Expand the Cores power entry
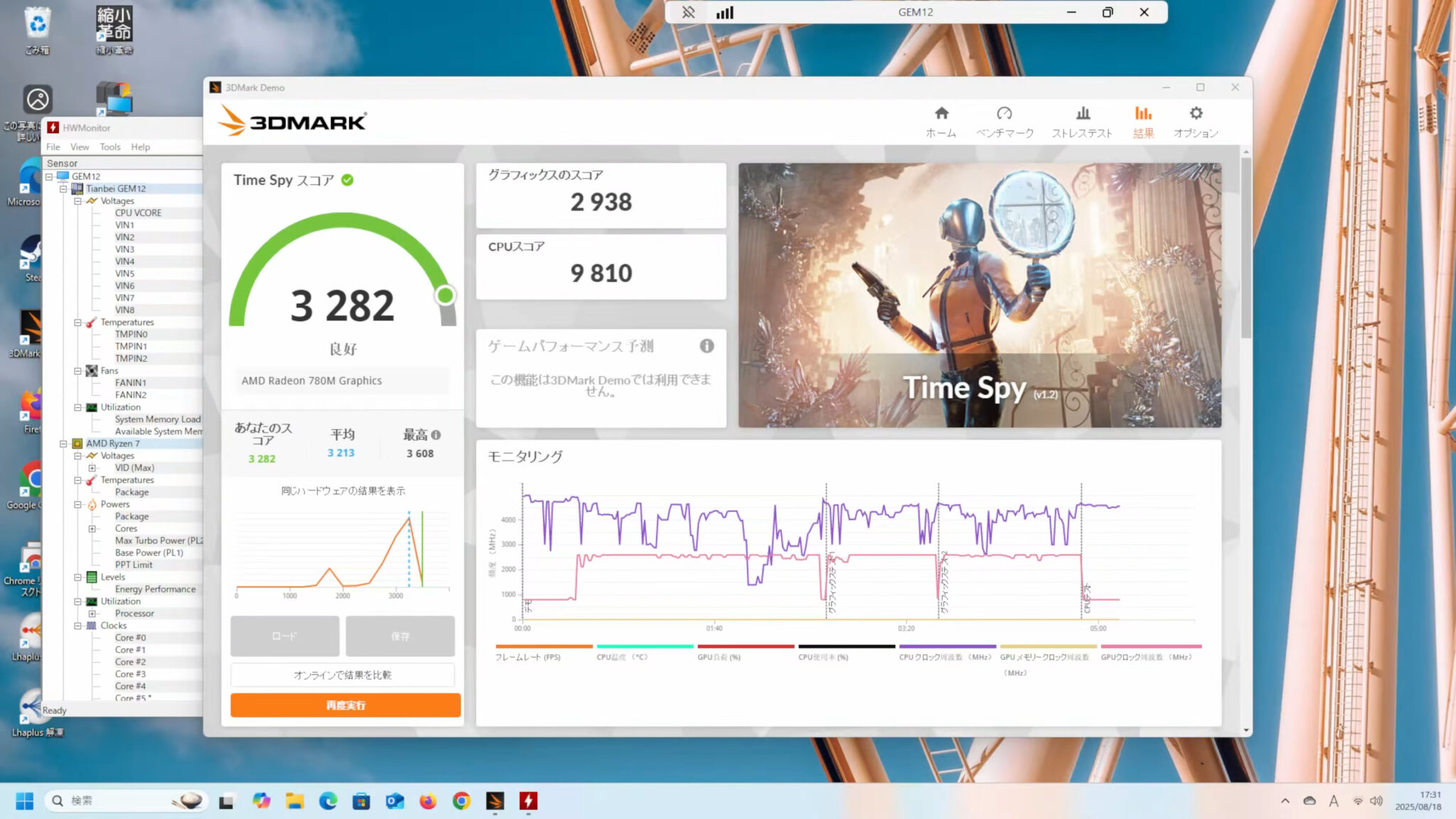This screenshot has width=1456, height=819. (x=92, y=528)
